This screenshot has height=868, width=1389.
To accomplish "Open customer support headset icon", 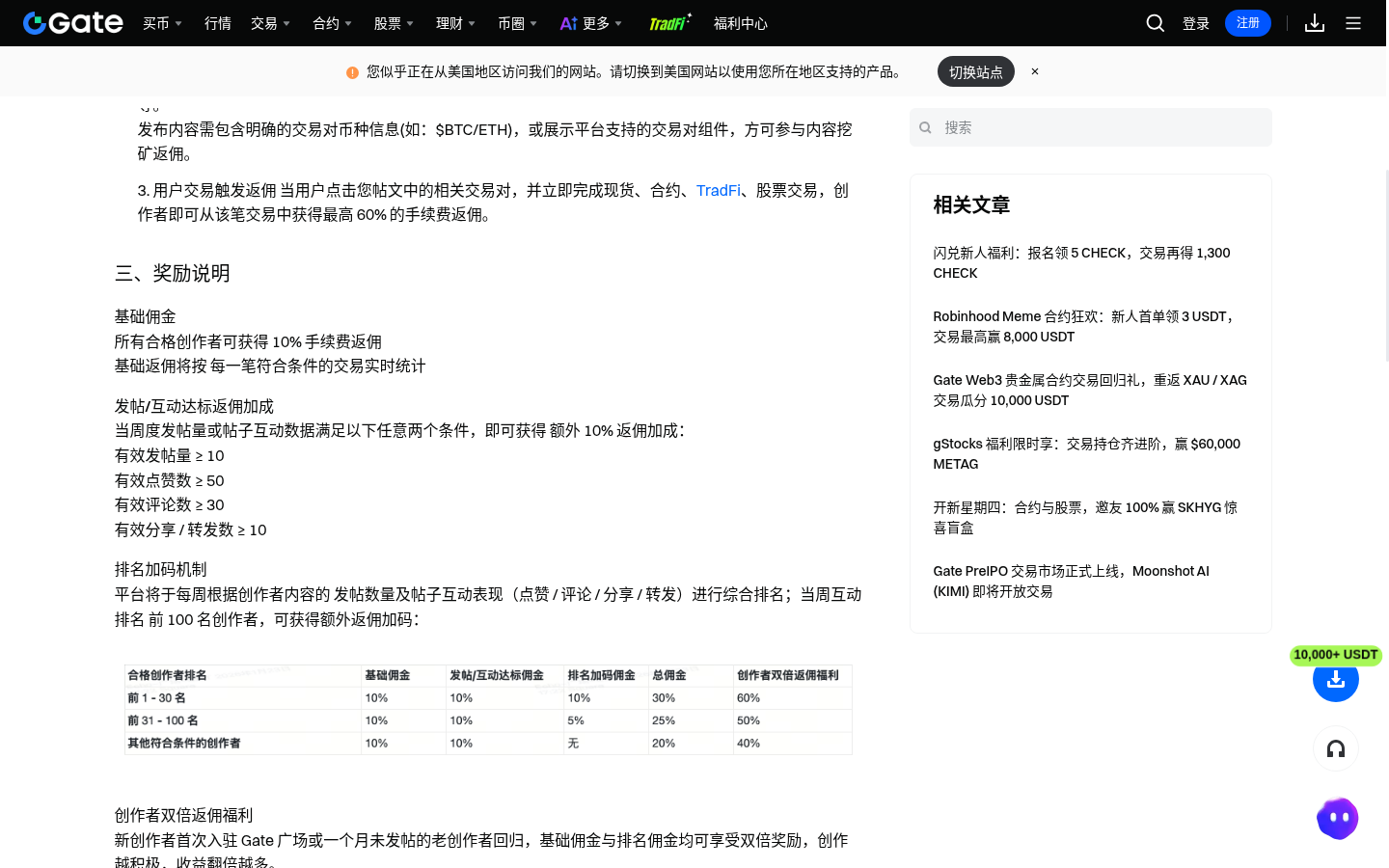I will [x=1336, y=748].
